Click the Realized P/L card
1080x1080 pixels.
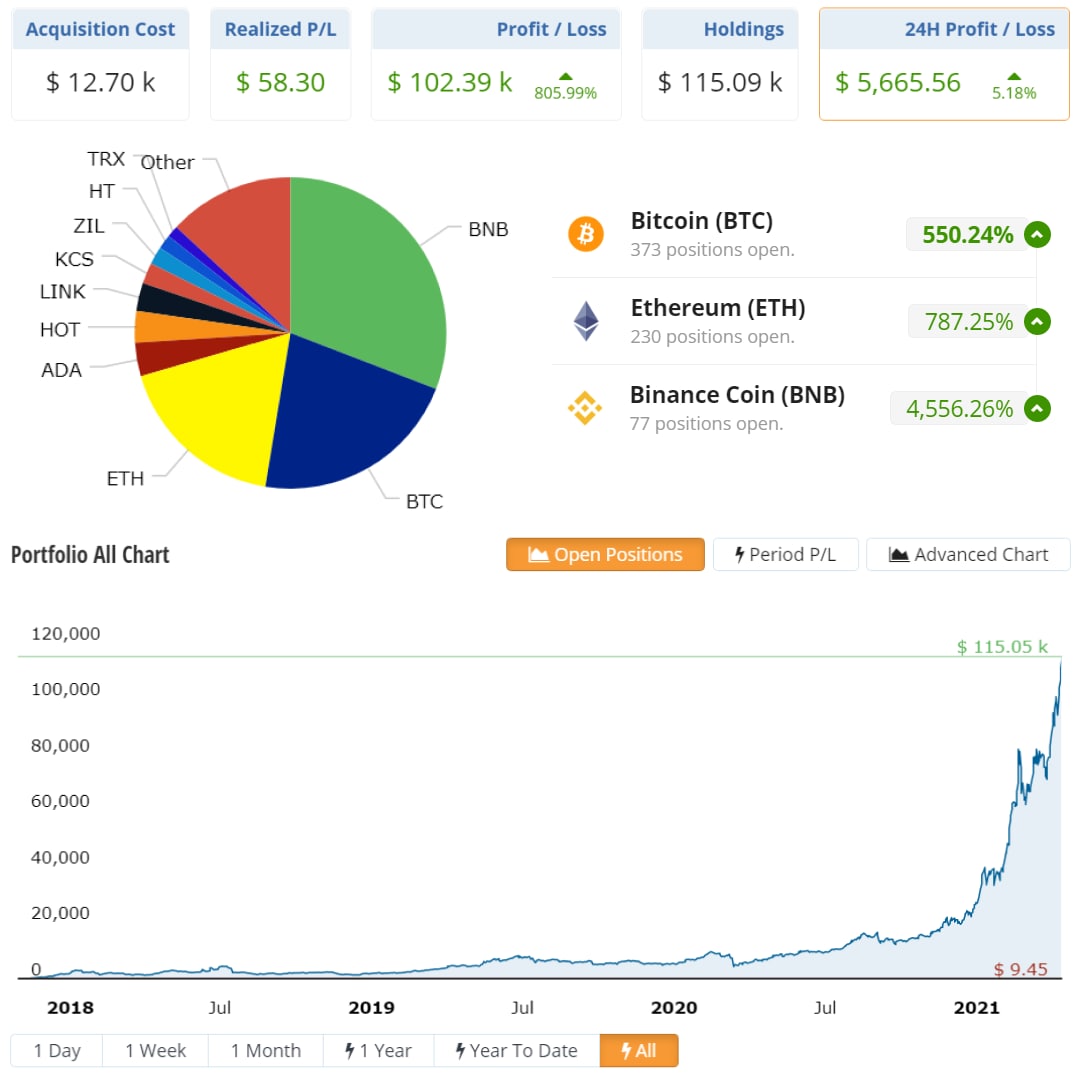coord(280,64)
